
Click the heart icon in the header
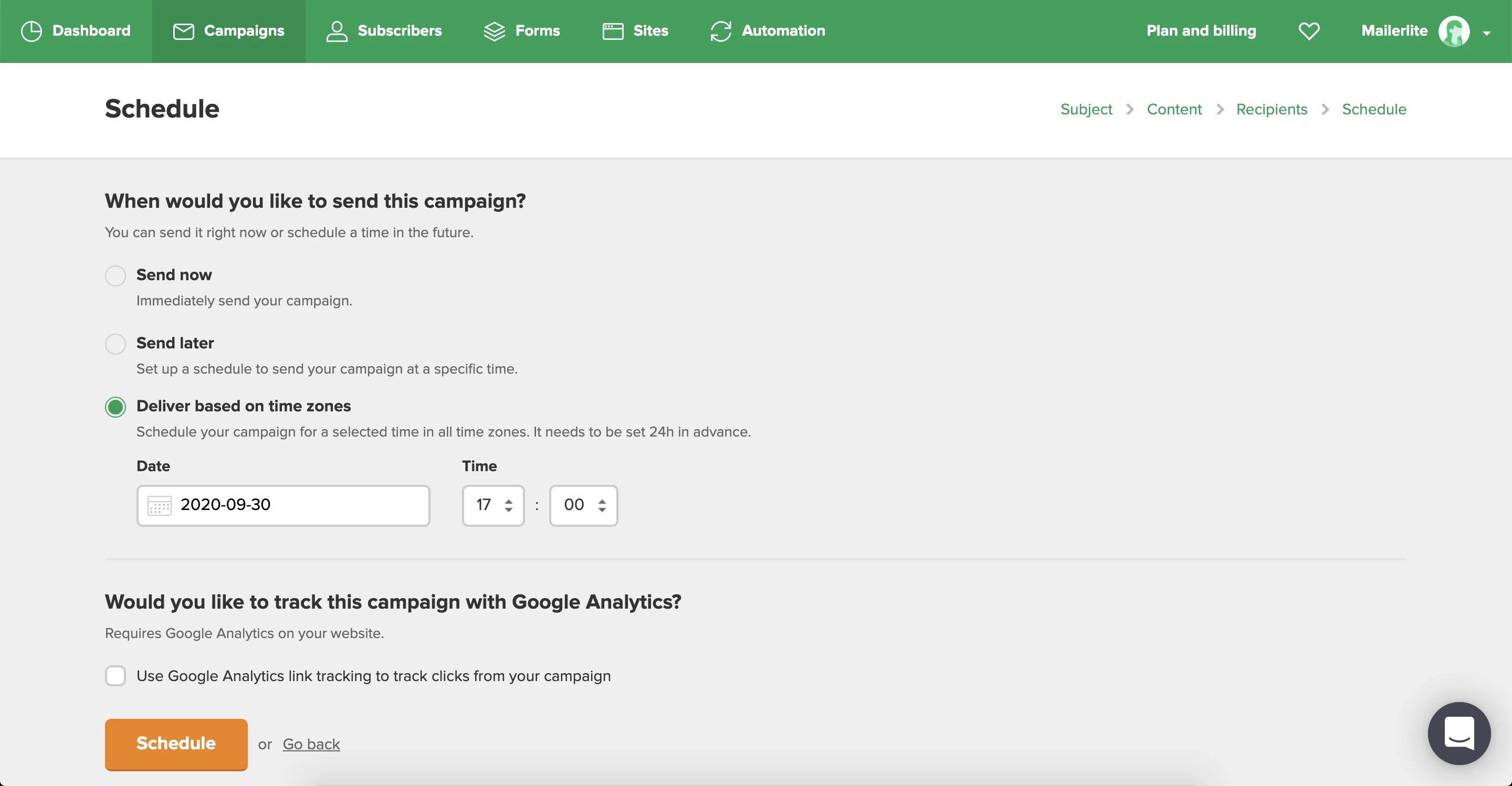click(1309, 31)
